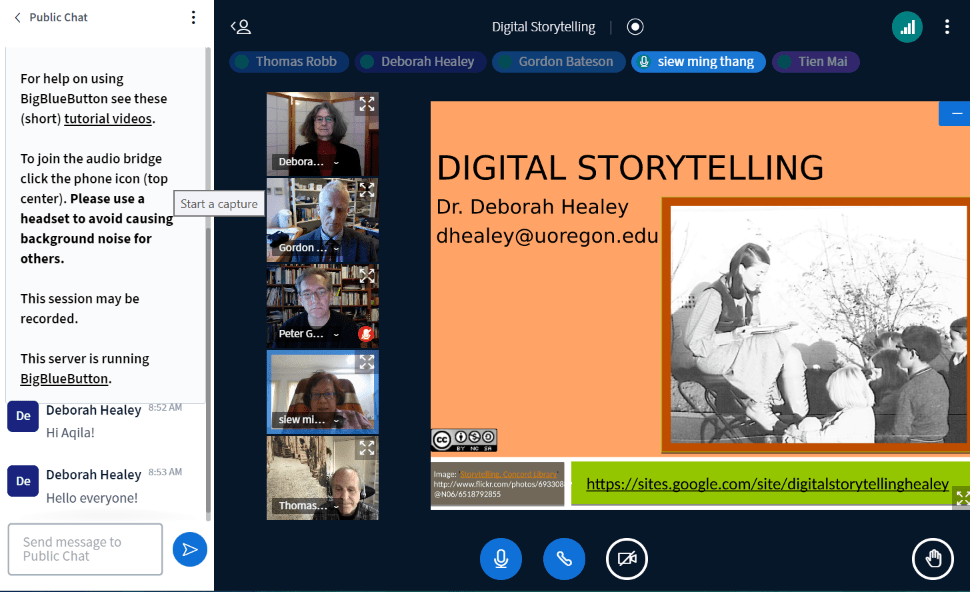Click fullscreen icon on Thomas's webcam
Viewport: 970px width, 592px height.
(367, 448)
